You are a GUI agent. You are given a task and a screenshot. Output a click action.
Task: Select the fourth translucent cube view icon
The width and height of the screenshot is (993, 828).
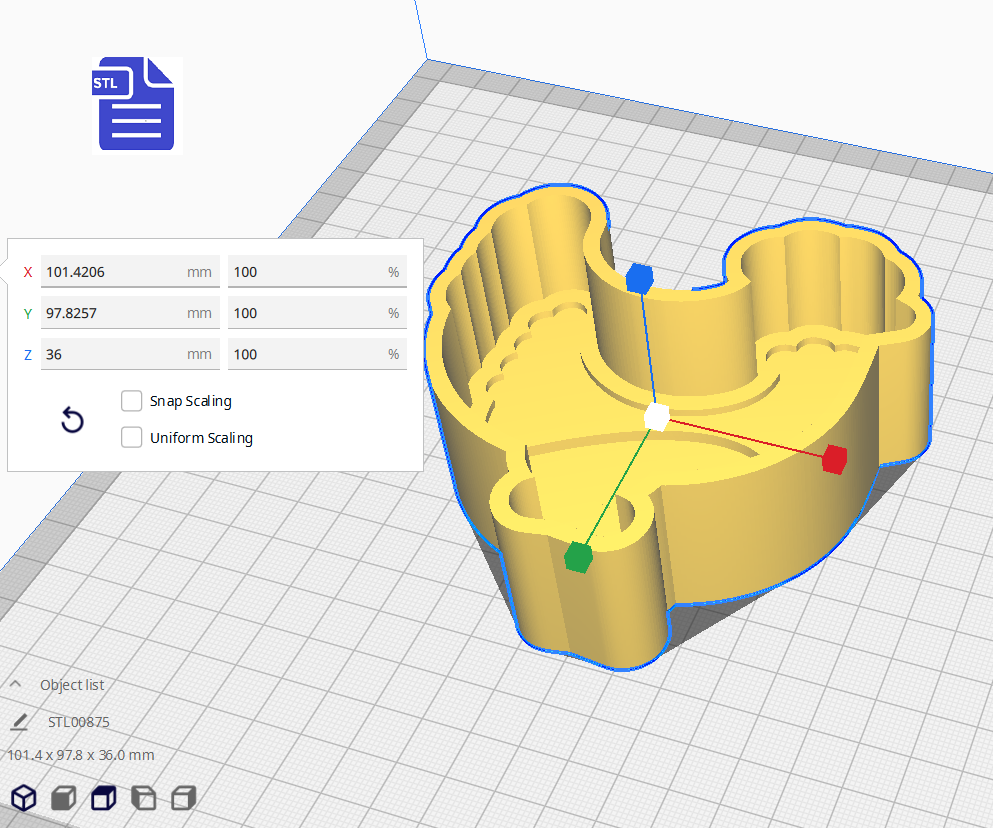click(x=142, y=797)
